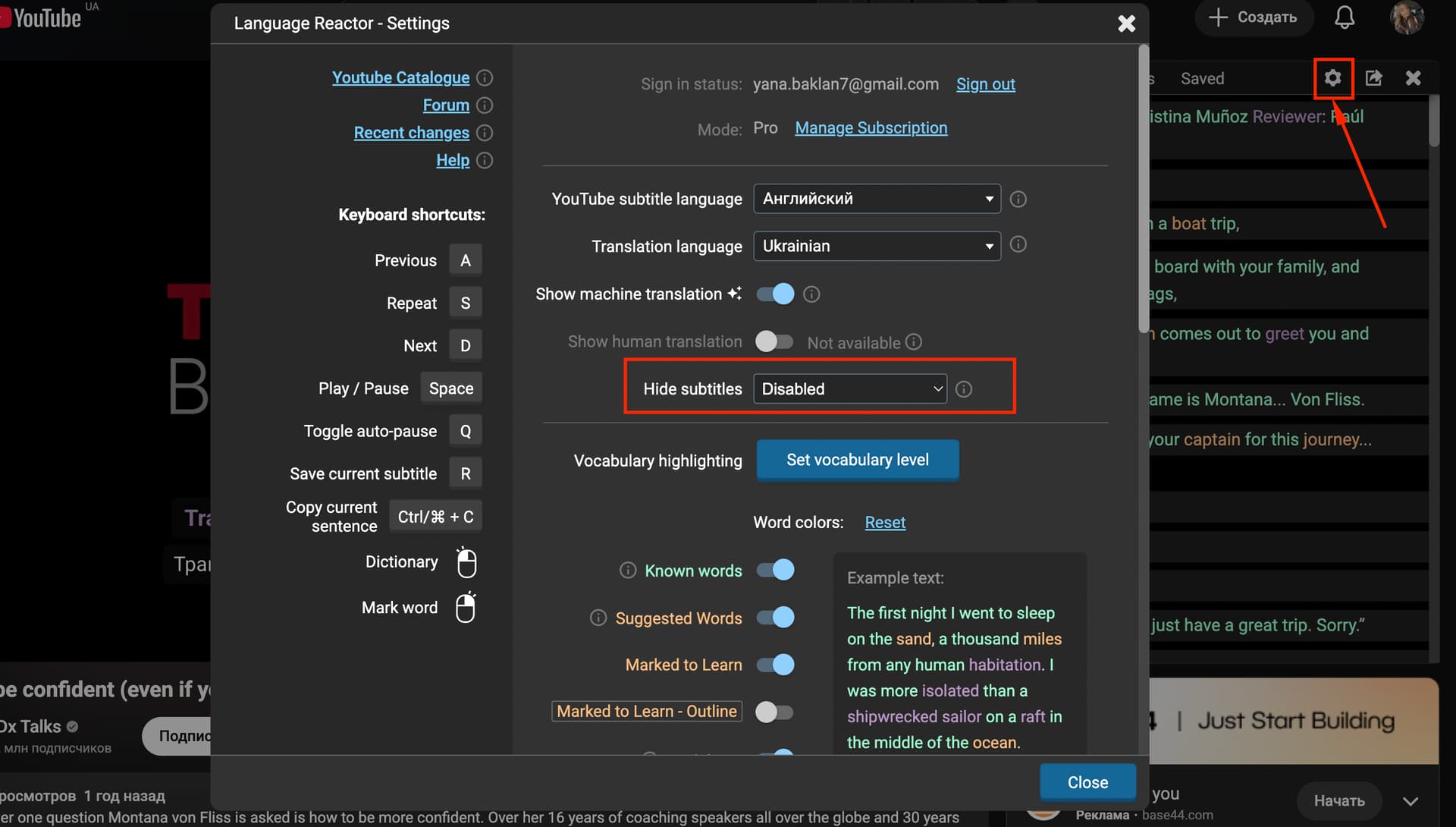
Task: Expand Hide subtitles dropdown
Action: 849,389
